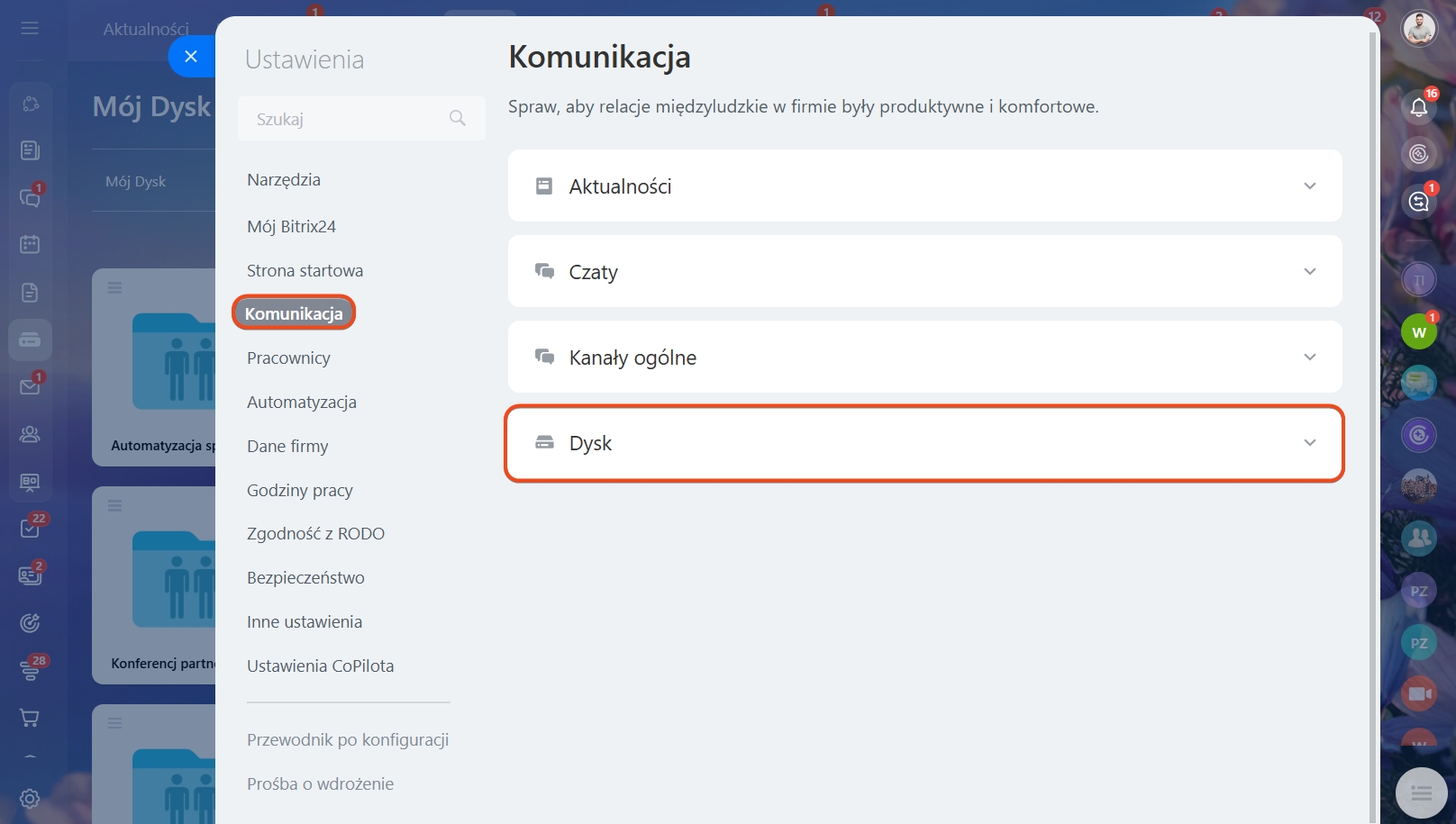Viewport: 1456px width, 824px height.
Task: Open settings gear in left sidebar
Action: click(30, 798)
